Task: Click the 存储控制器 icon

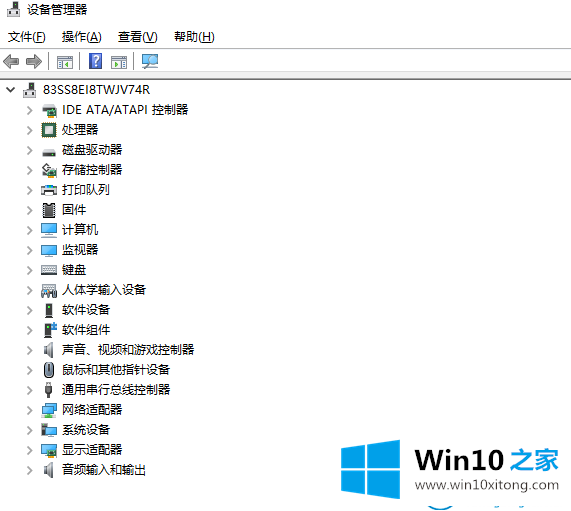Action: pyautogui.click(x=49, y=170)
